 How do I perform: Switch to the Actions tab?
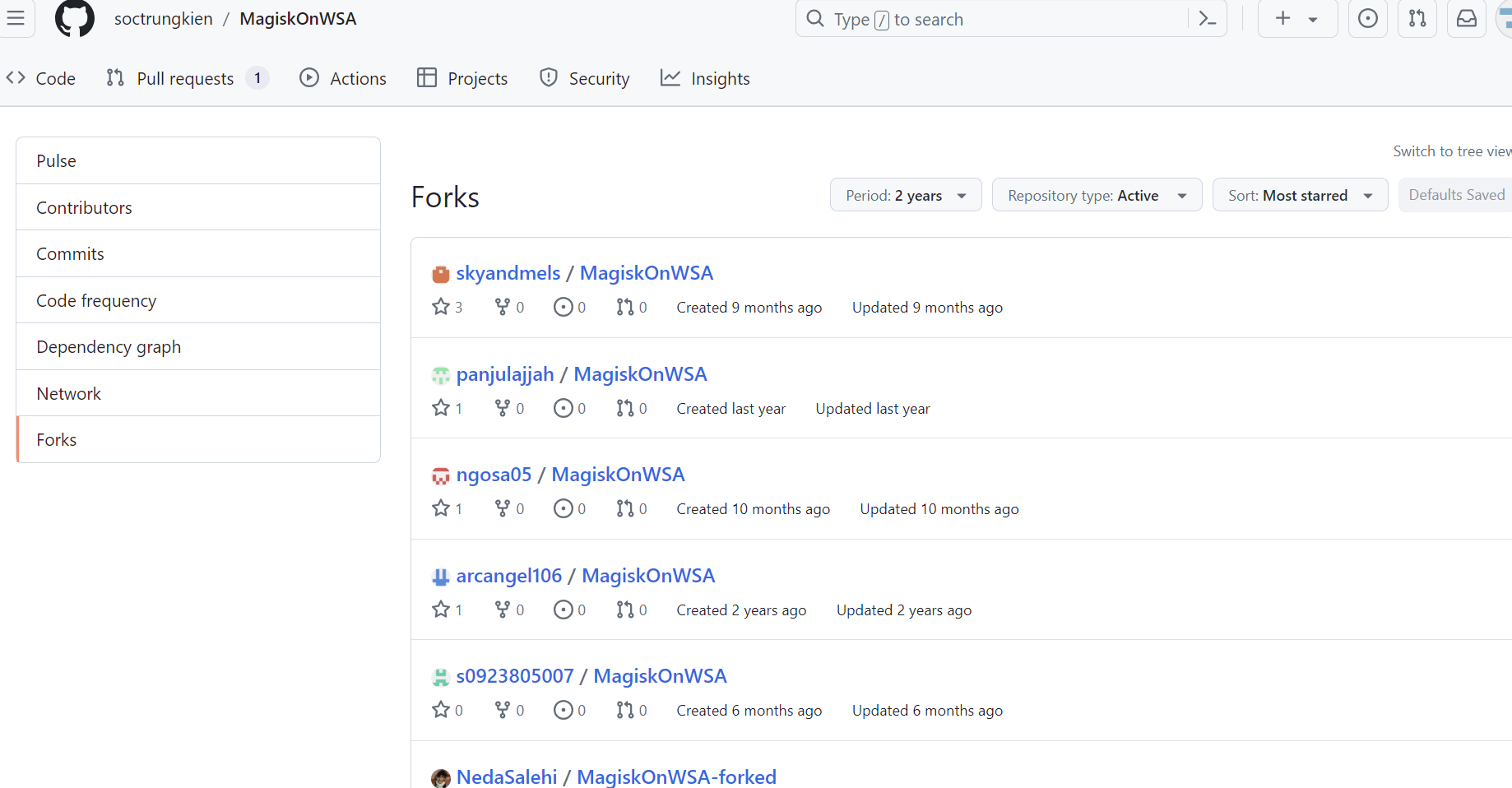coord(343,79)
